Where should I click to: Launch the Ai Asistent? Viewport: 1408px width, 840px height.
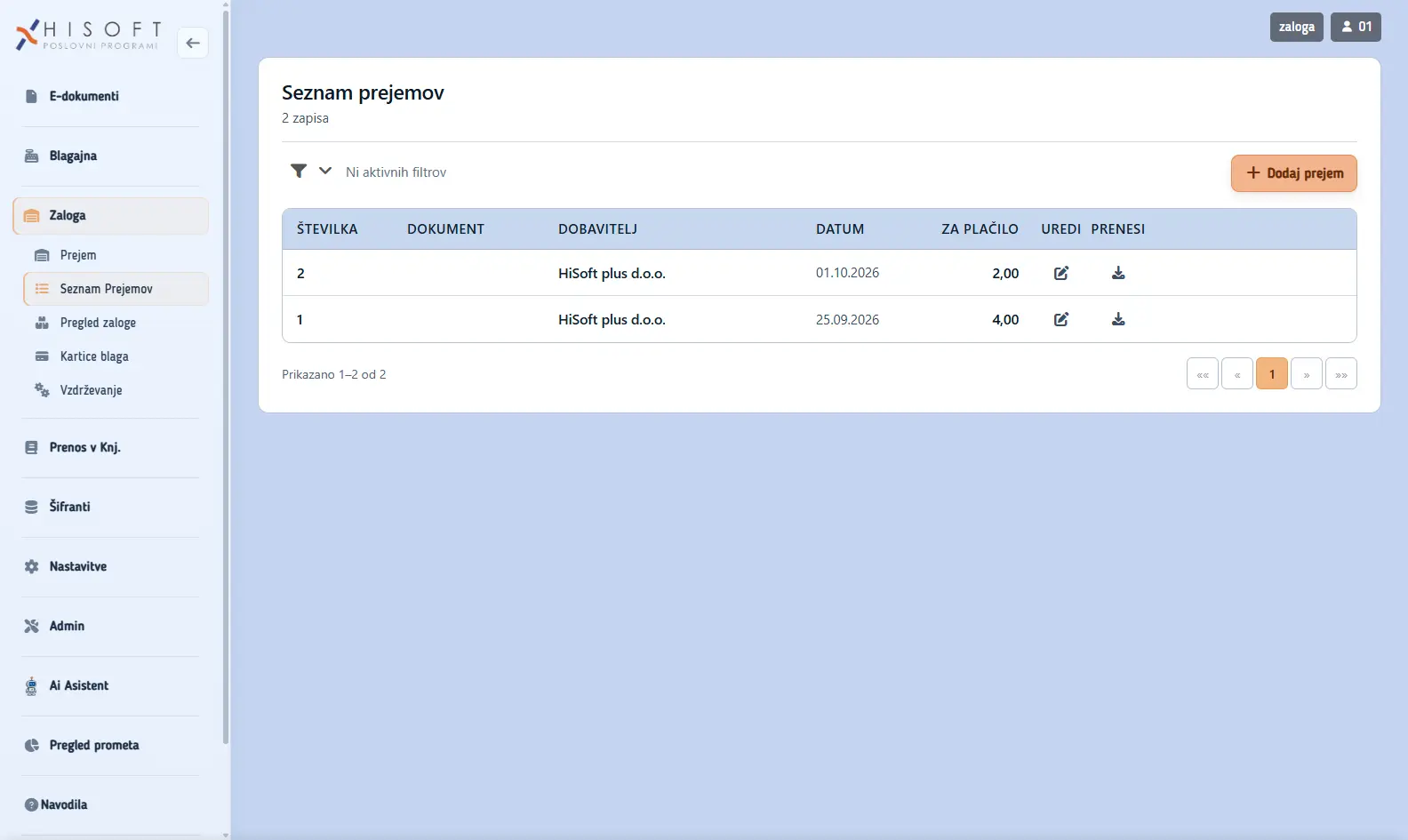coord(111,685)
